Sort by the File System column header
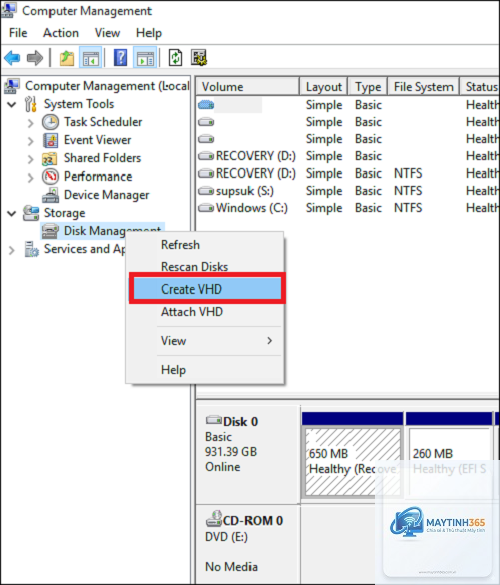Screen dimensions: 500x585 424,87
